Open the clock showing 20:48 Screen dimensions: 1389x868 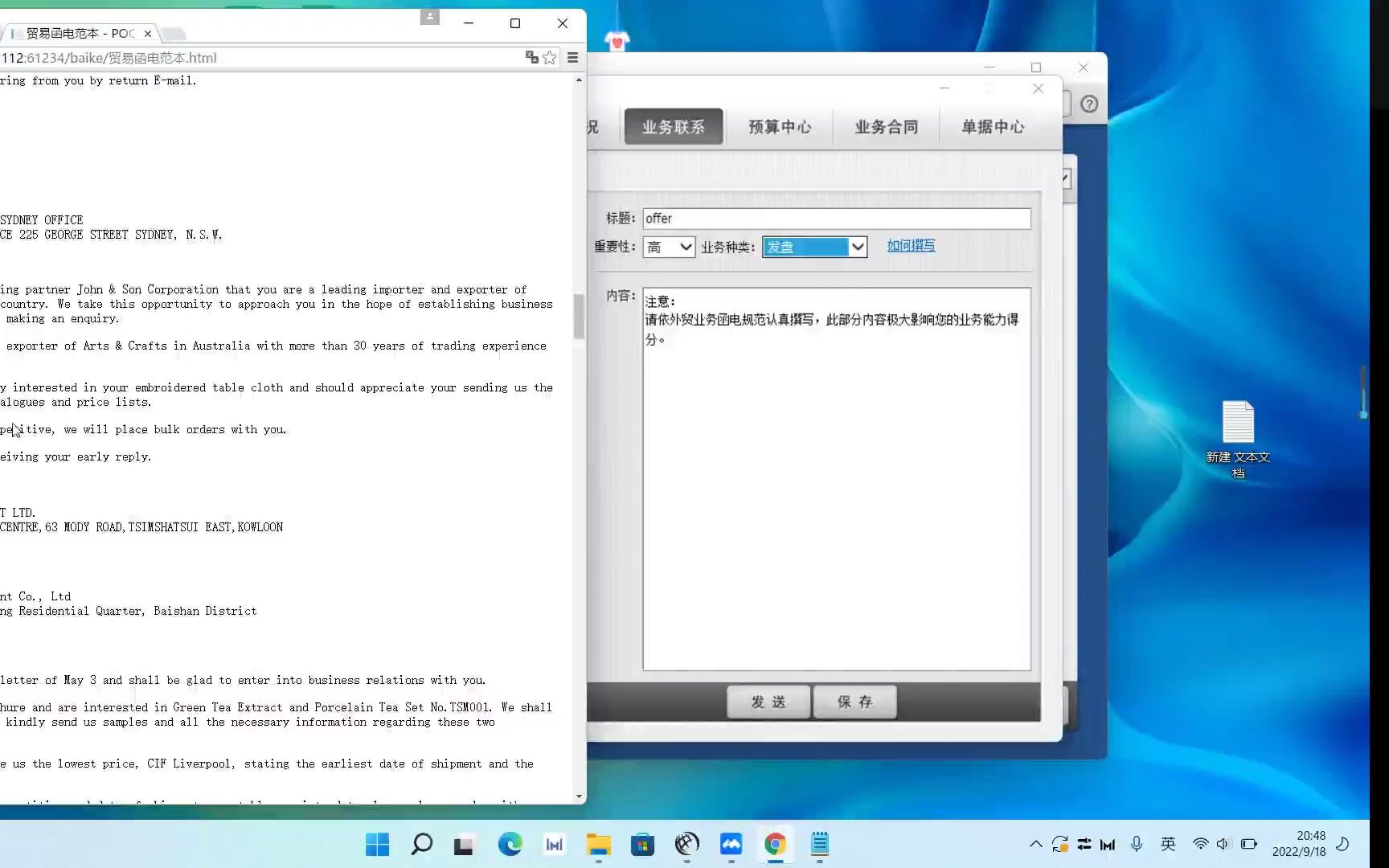[x=1299, y=844]
